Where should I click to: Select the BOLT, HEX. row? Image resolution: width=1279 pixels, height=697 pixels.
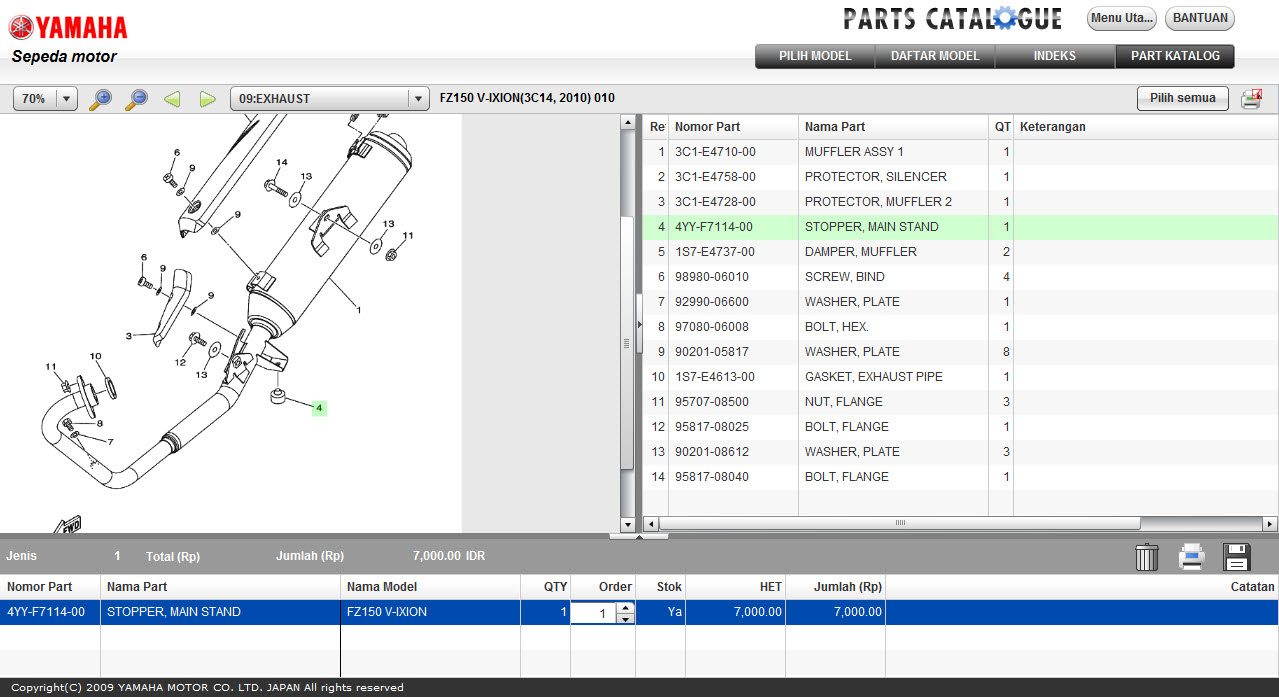pos(960,327)
